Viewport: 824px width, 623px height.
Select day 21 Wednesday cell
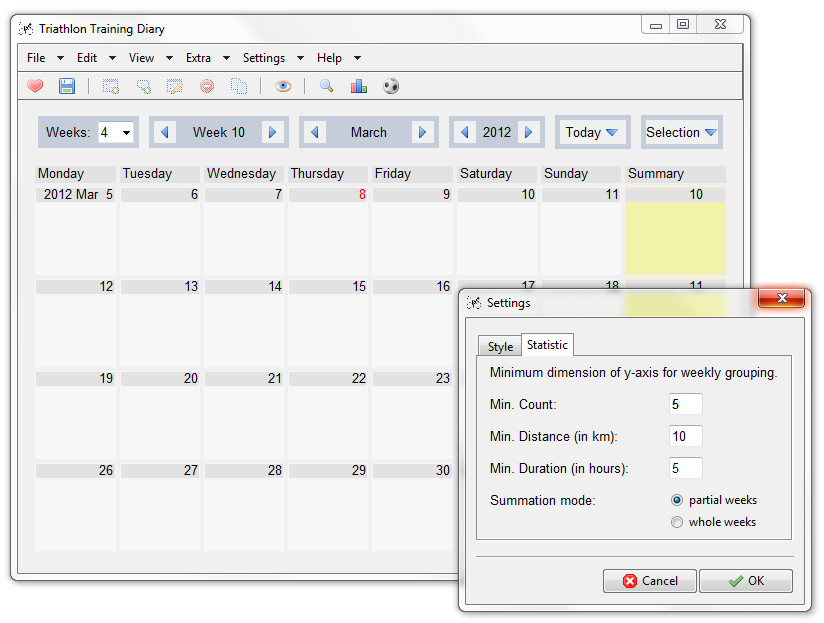(x=244, y=414)
